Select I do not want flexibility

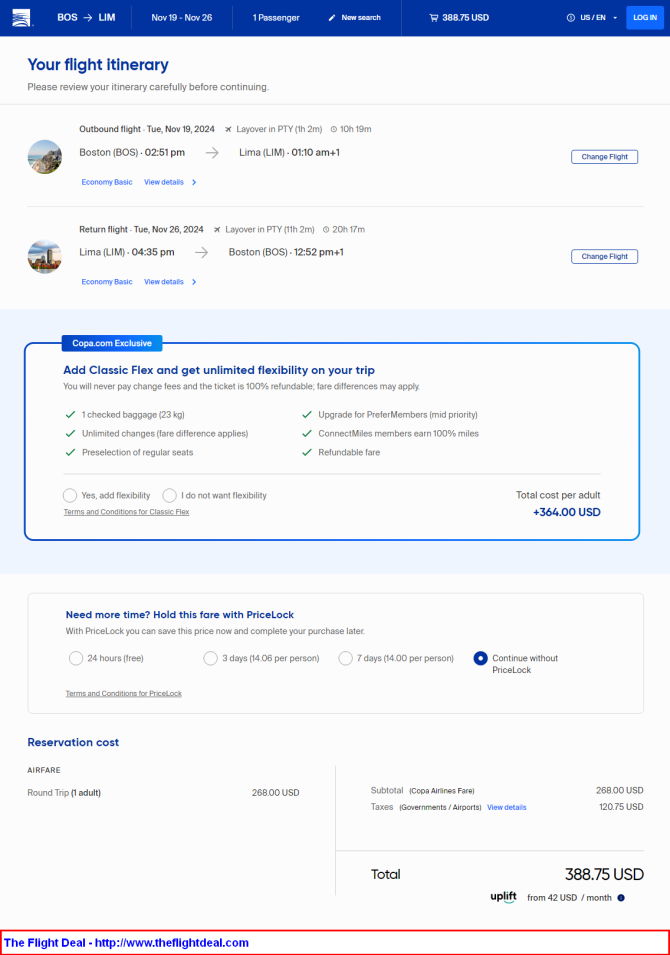(169, 495)
